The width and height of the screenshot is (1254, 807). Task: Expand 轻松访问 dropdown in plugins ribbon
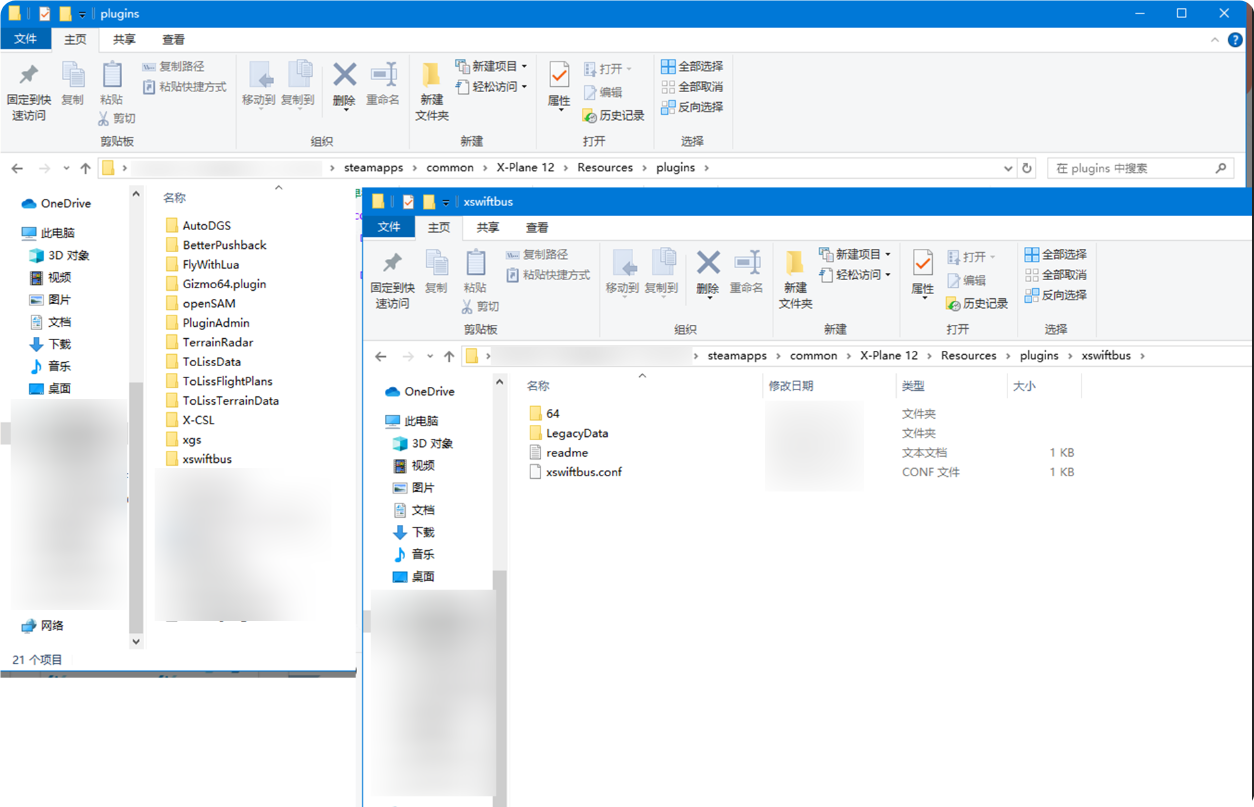[x=493, y=87]
